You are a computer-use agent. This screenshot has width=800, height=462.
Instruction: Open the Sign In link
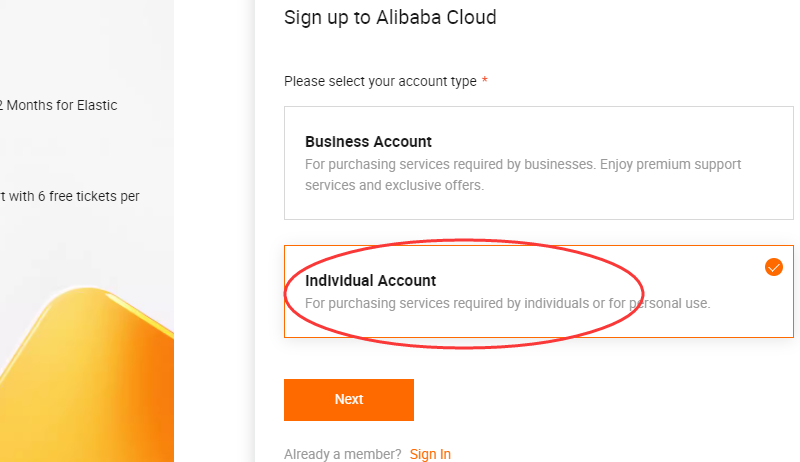pos(430,454)
